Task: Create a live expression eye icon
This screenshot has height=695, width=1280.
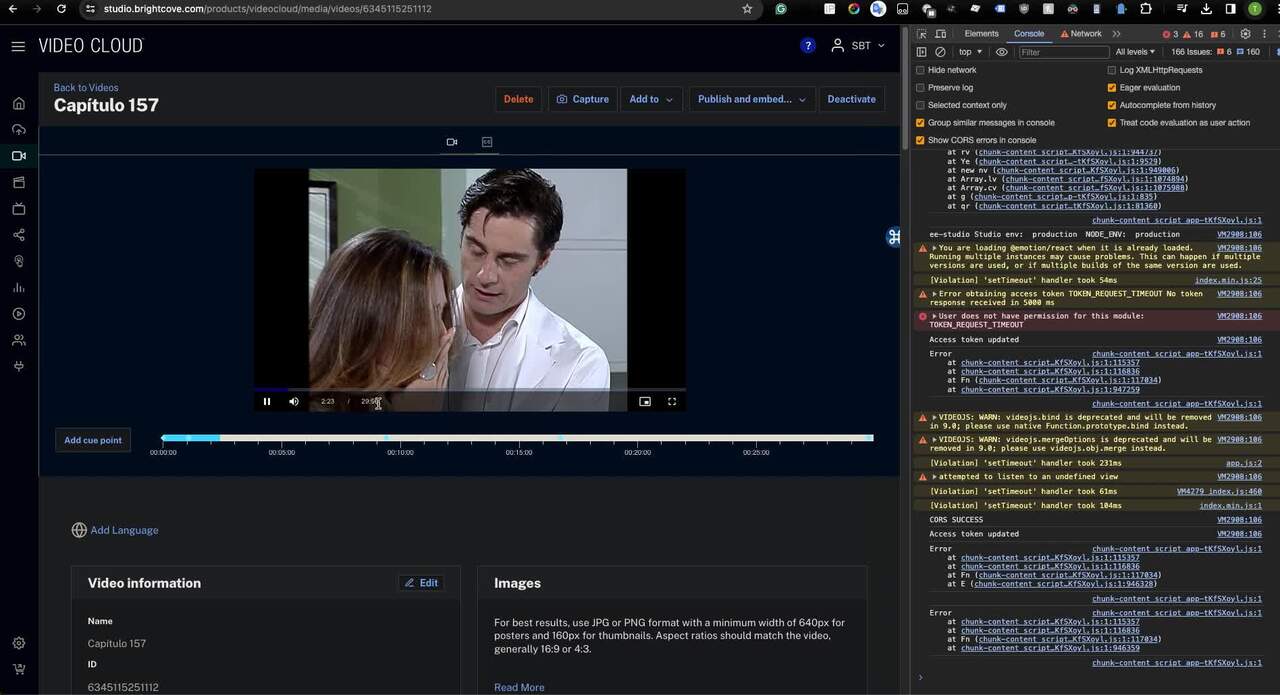Action: (1002, 52)
